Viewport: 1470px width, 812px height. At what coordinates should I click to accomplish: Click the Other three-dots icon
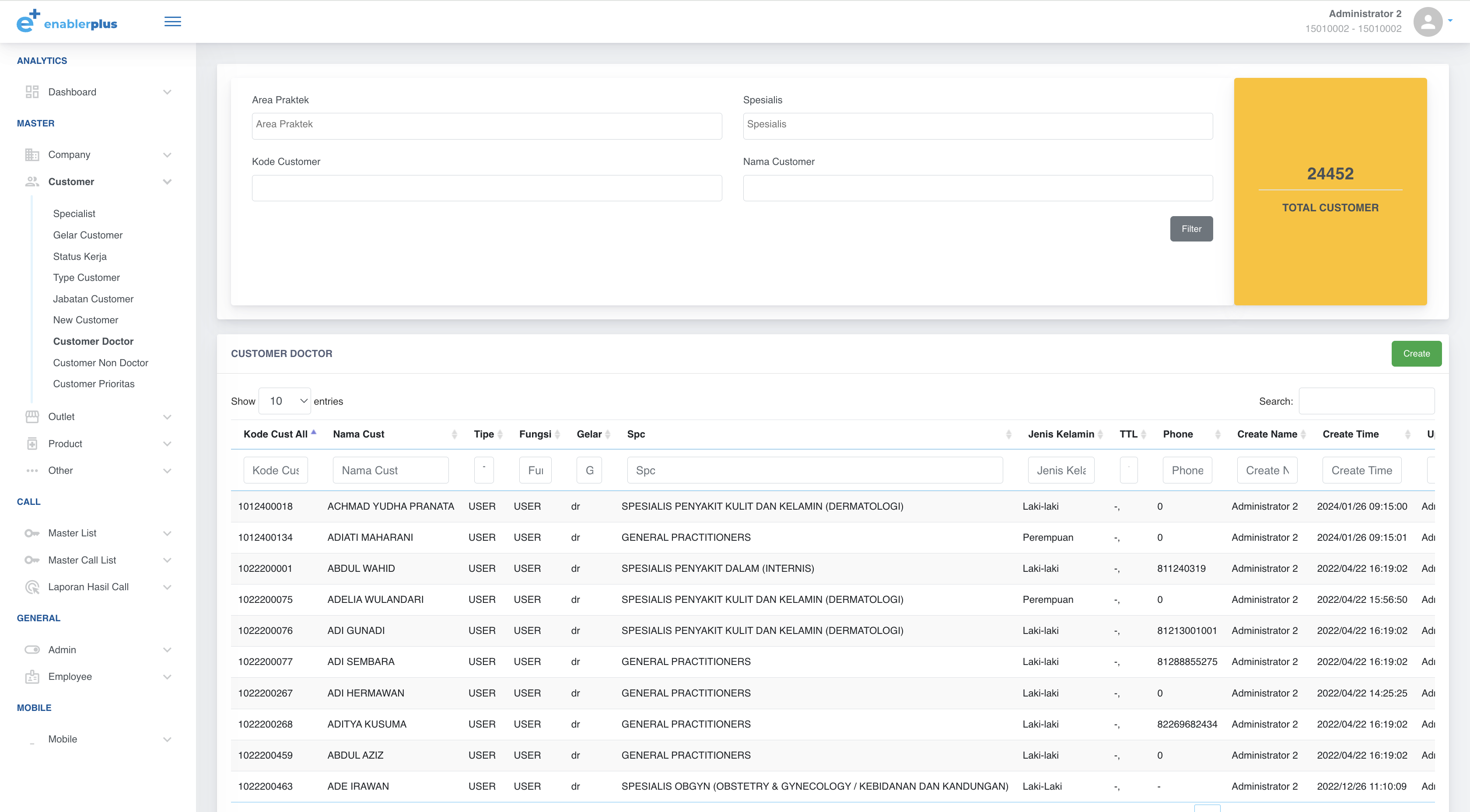tap(32, 471)
